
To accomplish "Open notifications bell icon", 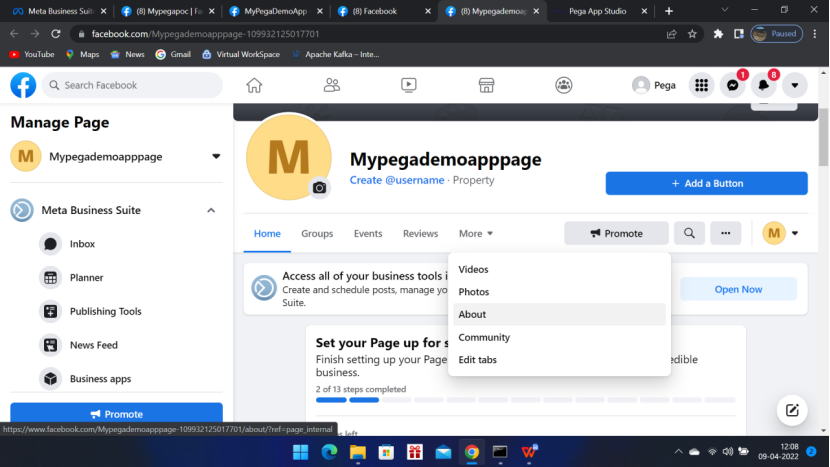I will pos(763,85).
